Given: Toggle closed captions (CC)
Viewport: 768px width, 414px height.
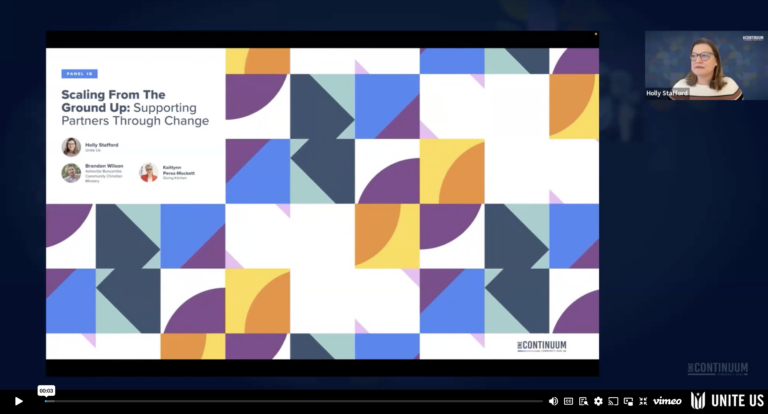Looking at the screenshot, I should [568, 401].
